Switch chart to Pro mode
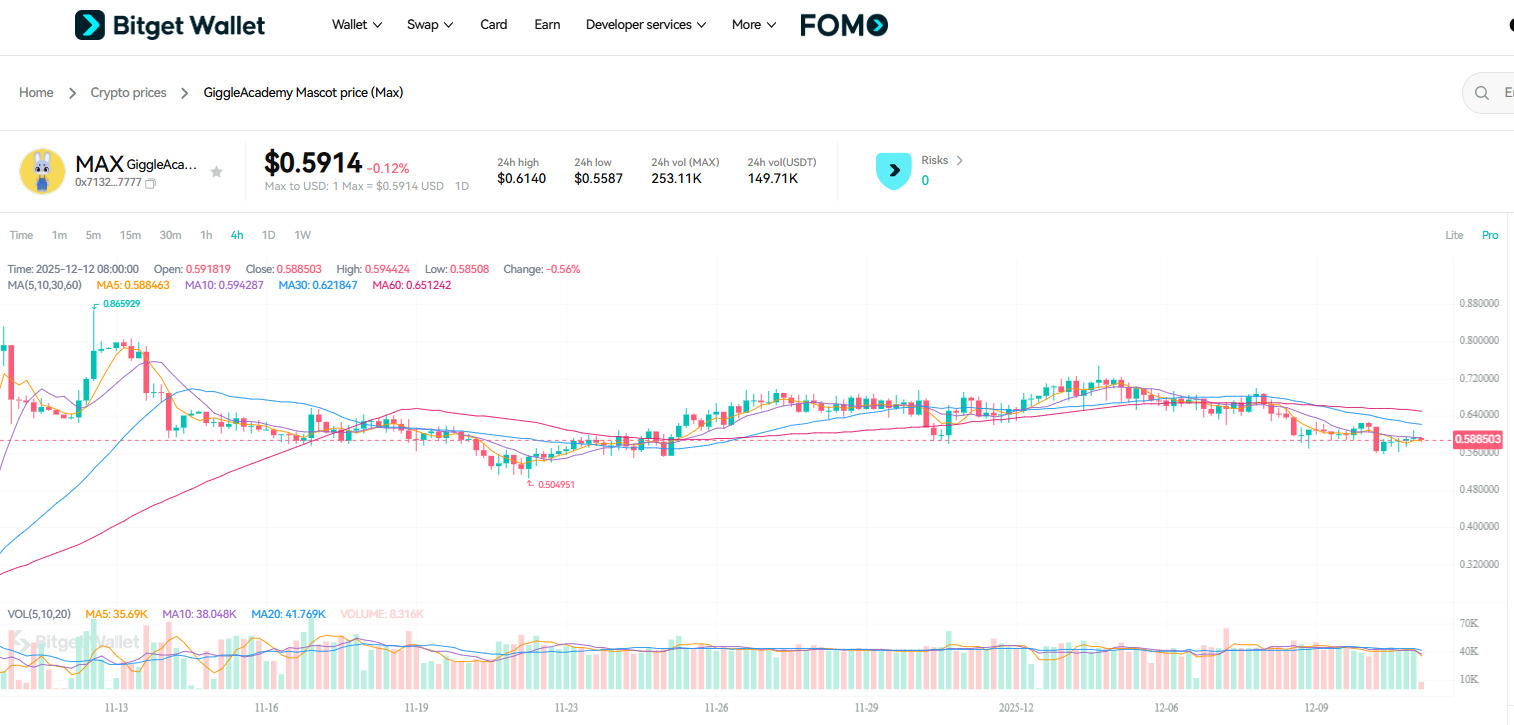Image resolution: width=1514 pixels, height=725 pixels. click(1490, 236)
